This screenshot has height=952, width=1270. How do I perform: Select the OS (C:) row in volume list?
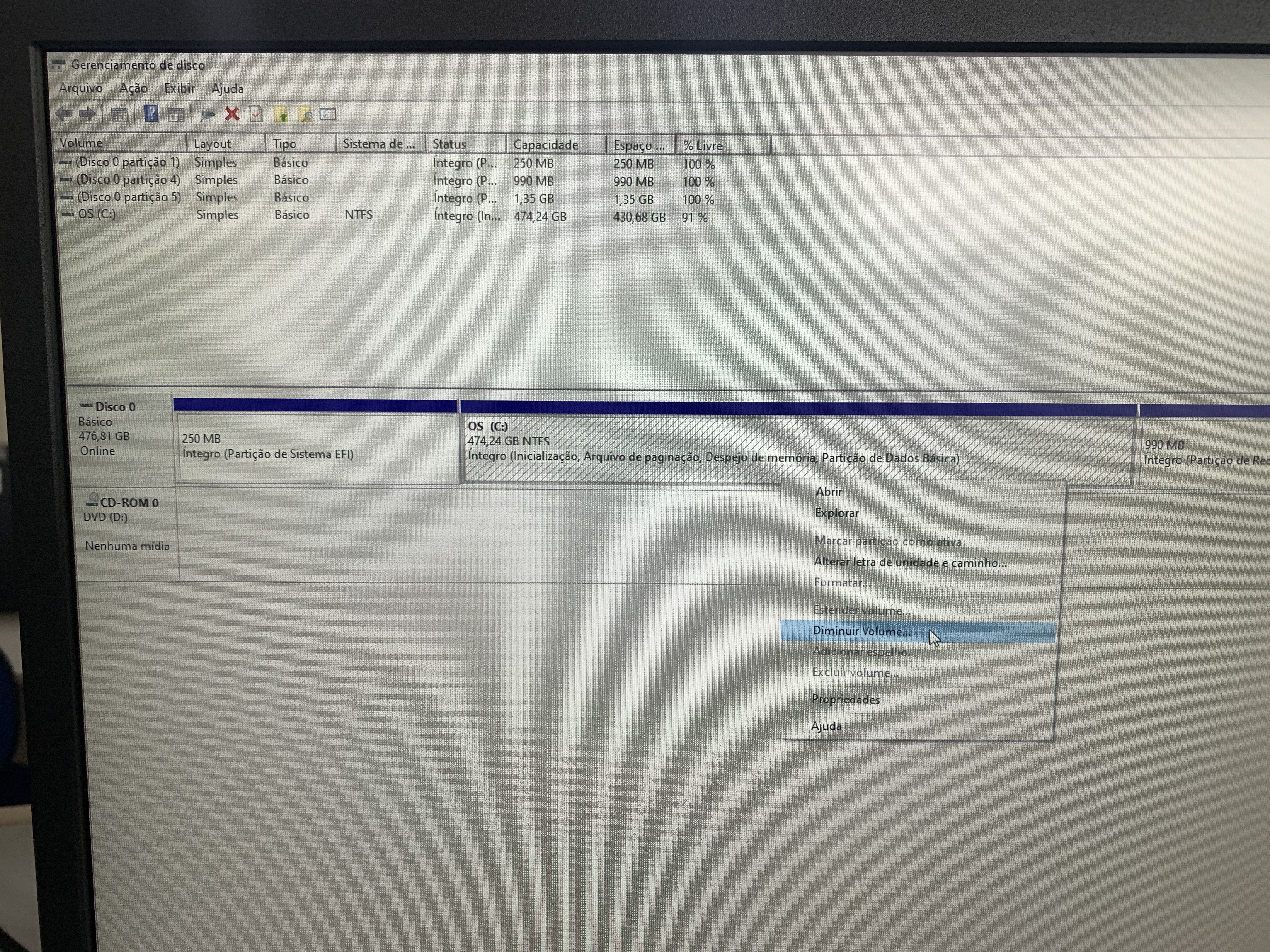pos(97,215)
